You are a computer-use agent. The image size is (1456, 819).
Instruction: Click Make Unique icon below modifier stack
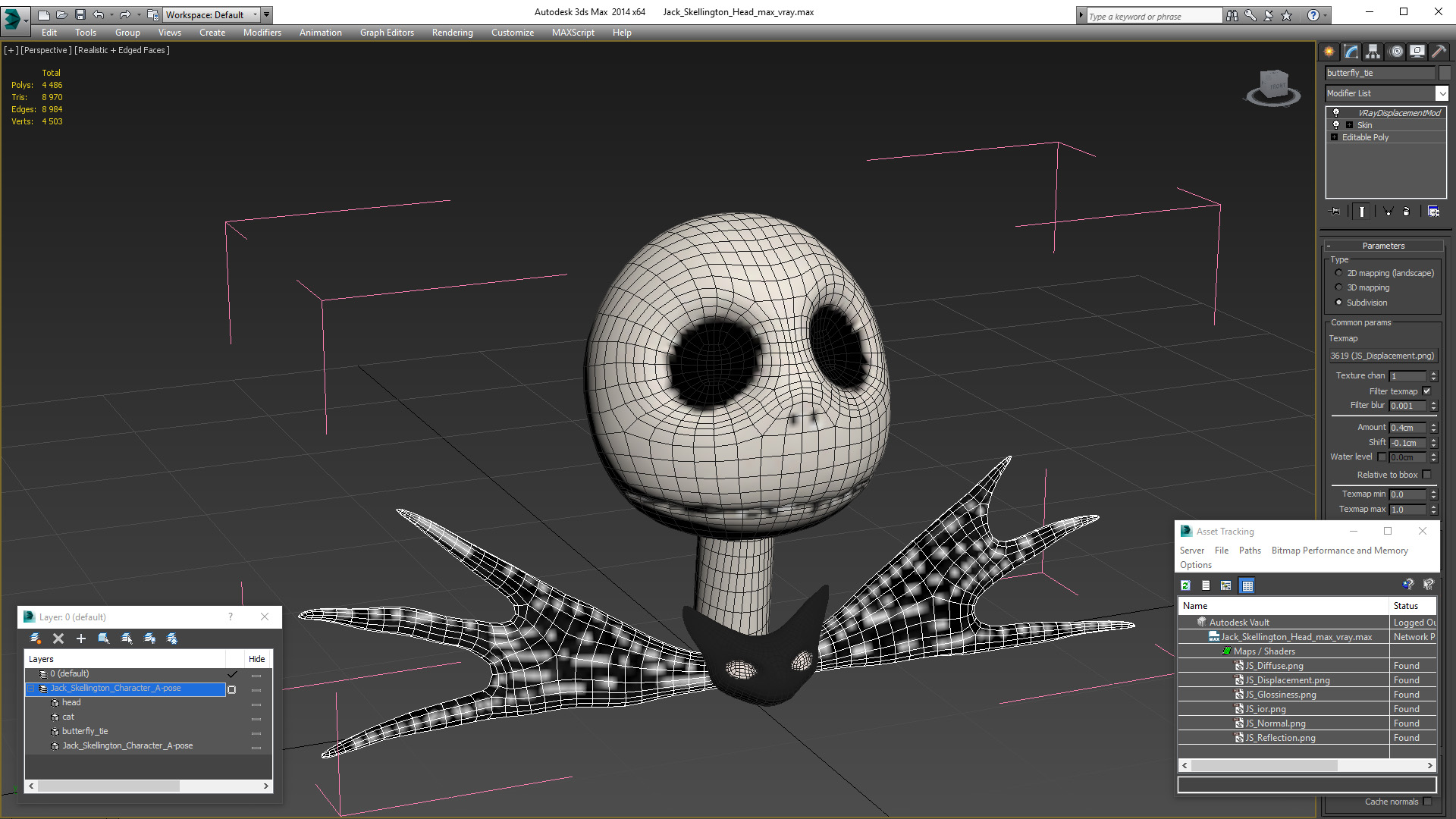pyautogui.click(x=1388, y=212)
